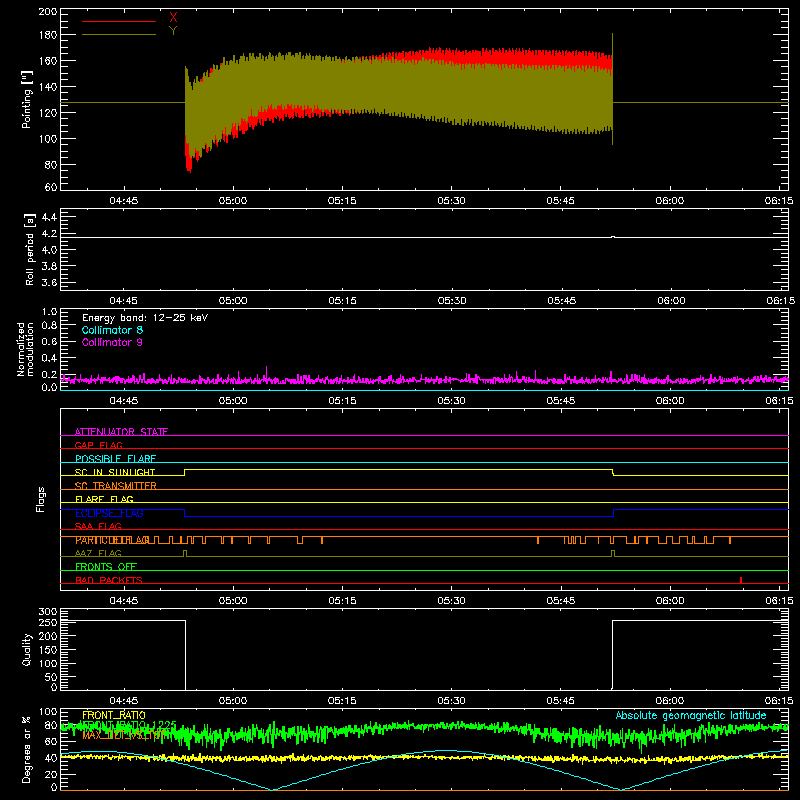Click the 'ECLIPSE_FLAG' label
The image size is (800, 800).
coord(109,513)
